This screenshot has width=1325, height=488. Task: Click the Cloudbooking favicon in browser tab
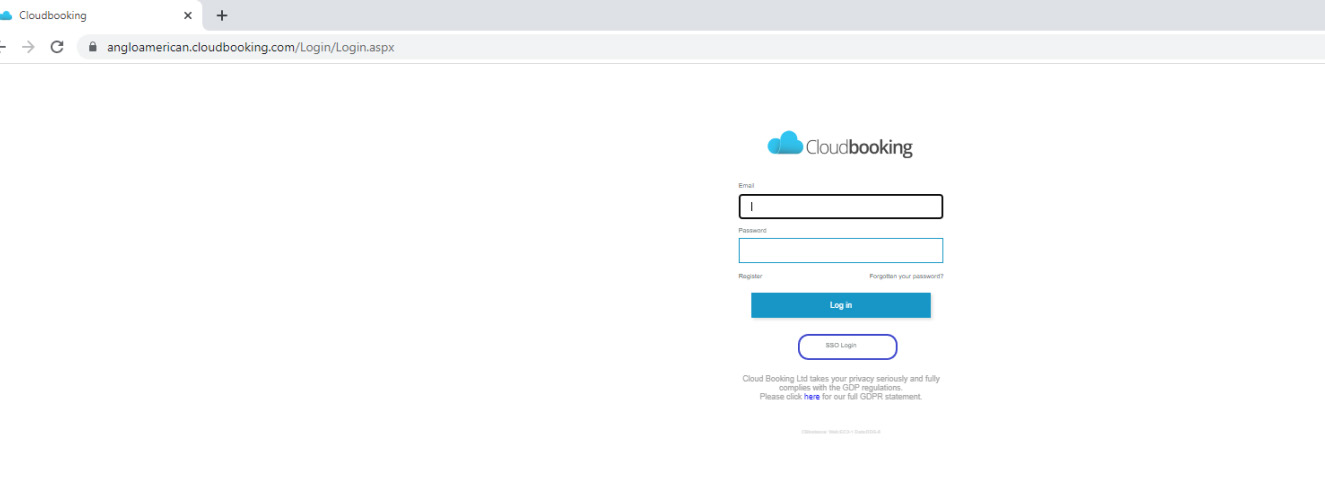pos(5,16)
